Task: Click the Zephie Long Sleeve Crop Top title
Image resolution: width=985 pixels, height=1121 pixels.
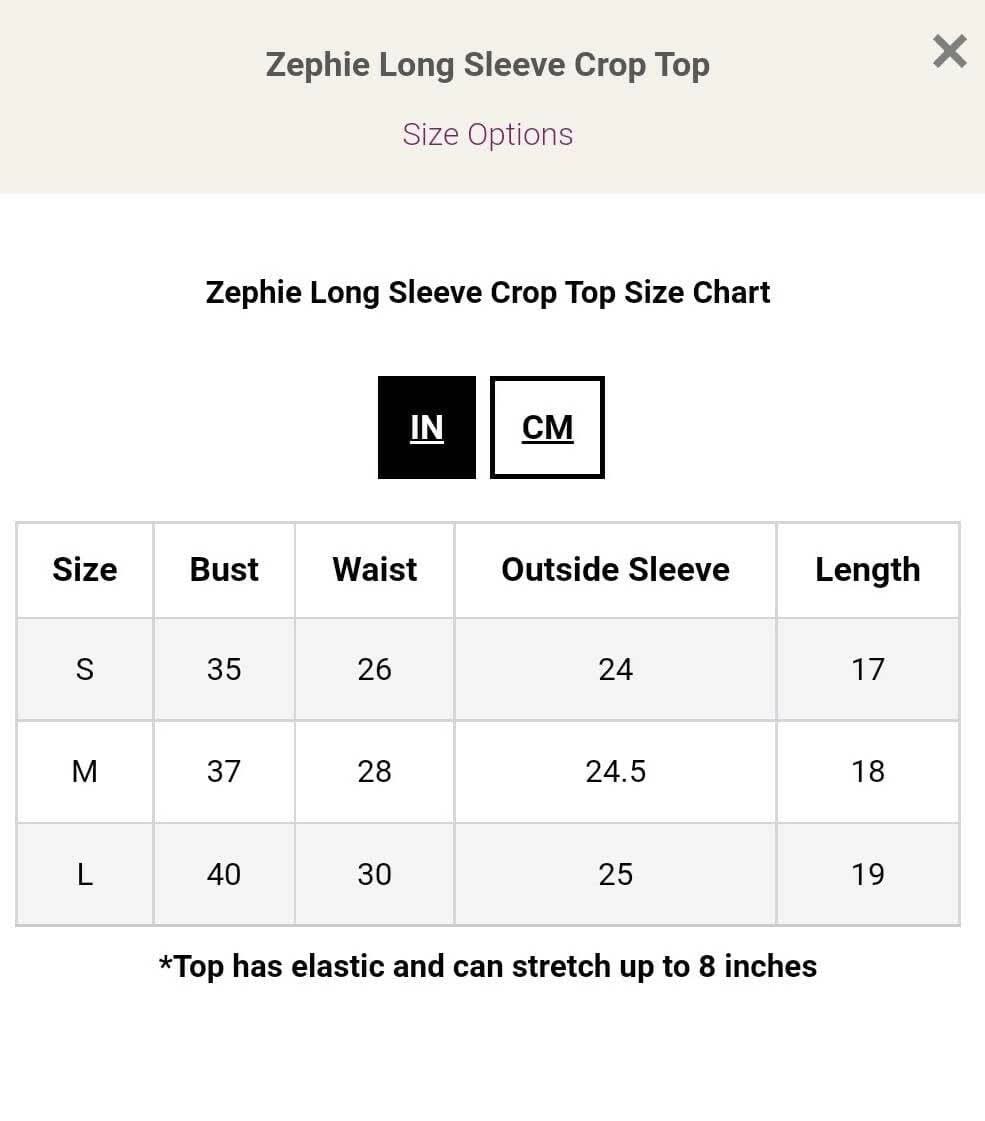Action: click(487, 65)
